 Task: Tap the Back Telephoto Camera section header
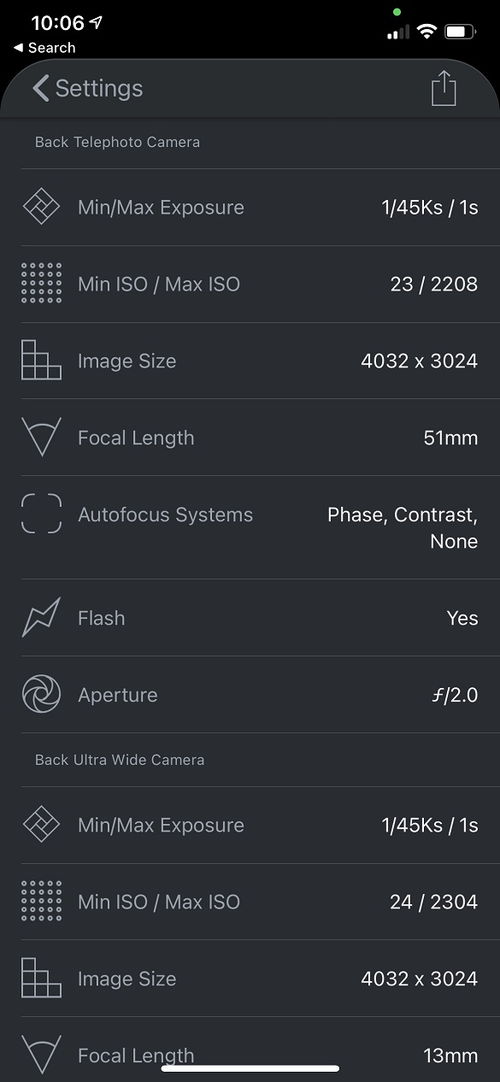point(117,142)
